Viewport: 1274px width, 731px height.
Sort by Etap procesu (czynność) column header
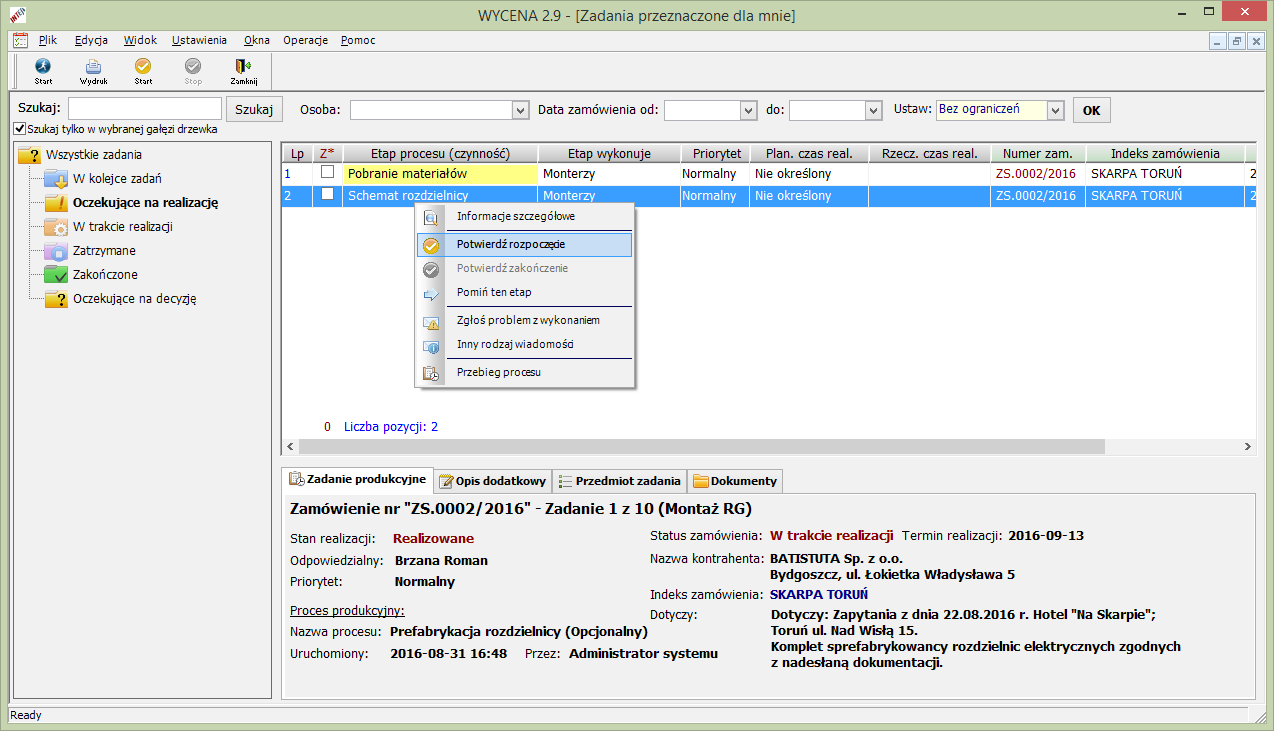point(440,153)
